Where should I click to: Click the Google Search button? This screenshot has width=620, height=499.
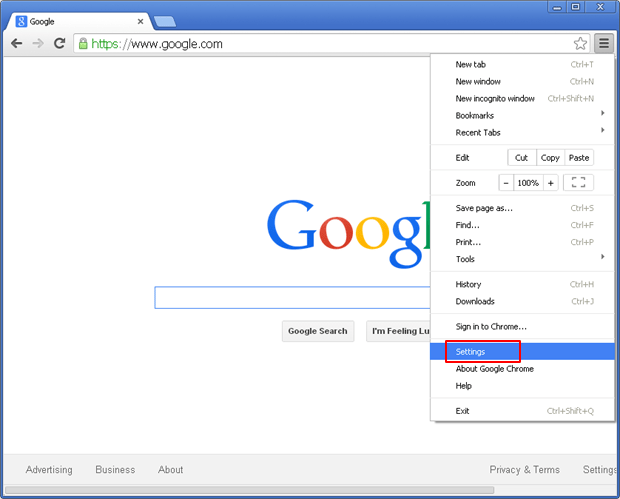(x=318, y=331)
